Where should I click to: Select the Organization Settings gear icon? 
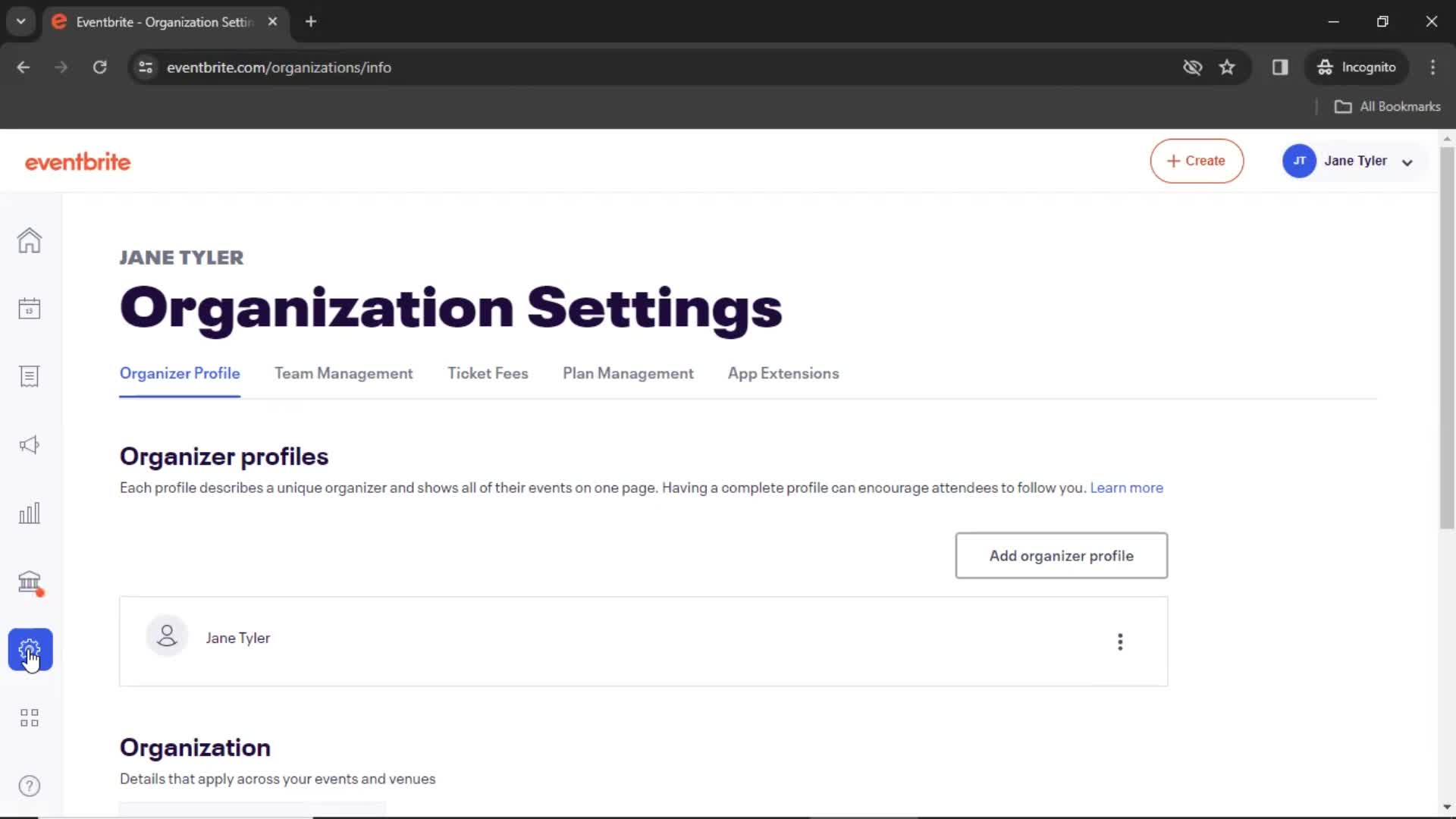click(29, 650)
